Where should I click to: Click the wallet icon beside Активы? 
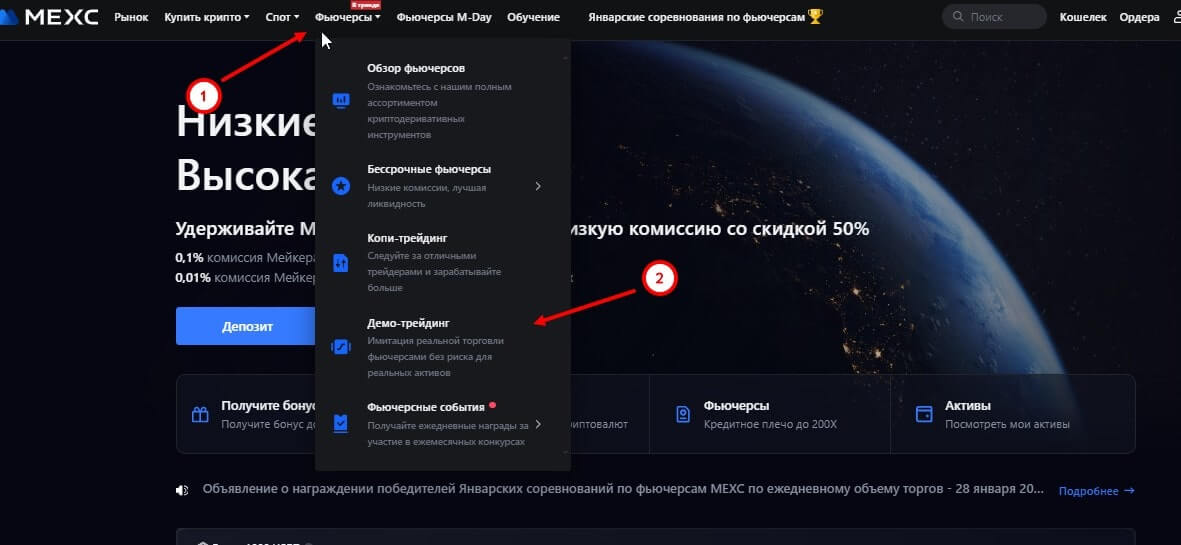pos(925,414)
